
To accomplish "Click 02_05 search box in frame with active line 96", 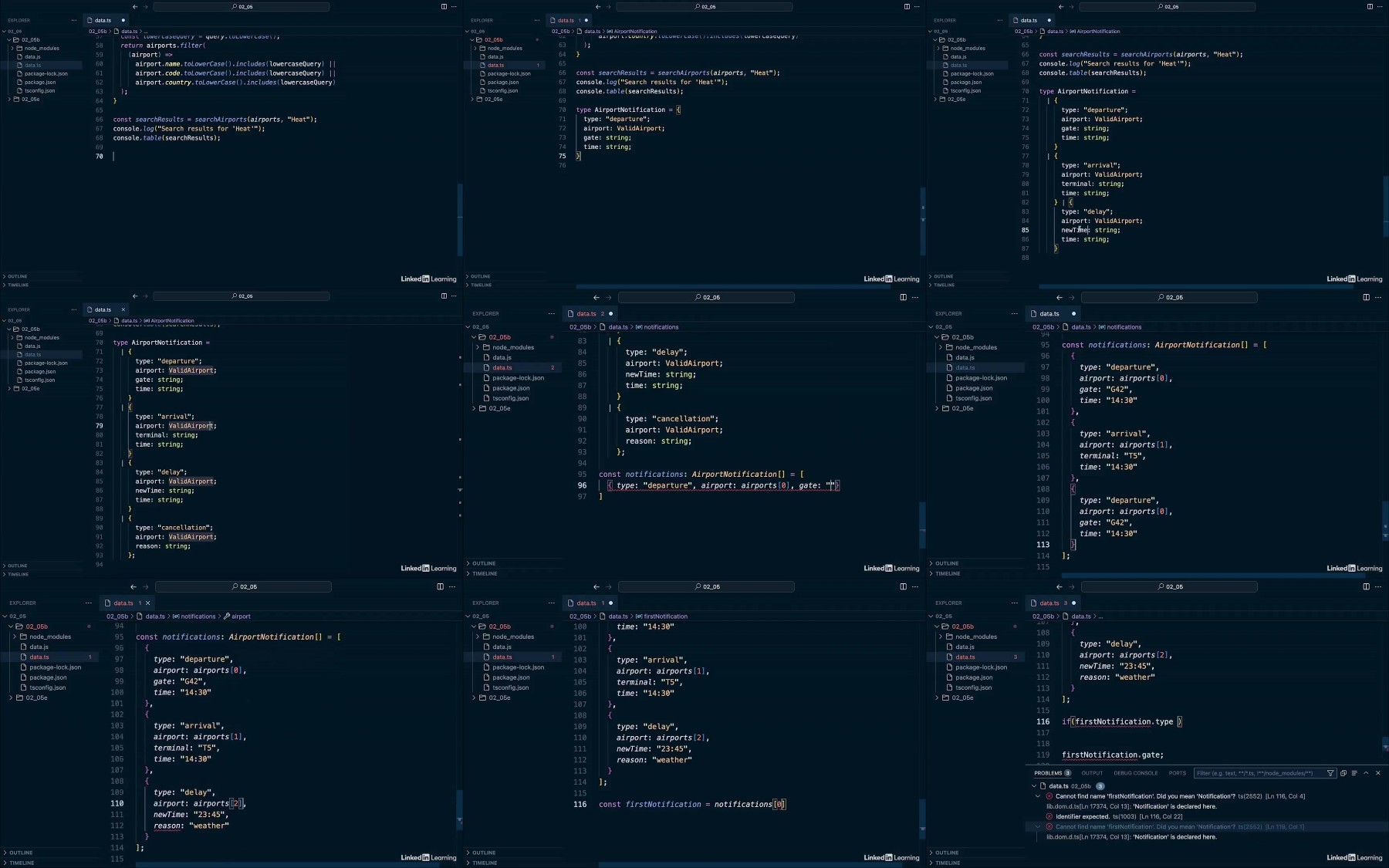I will 706,297.
